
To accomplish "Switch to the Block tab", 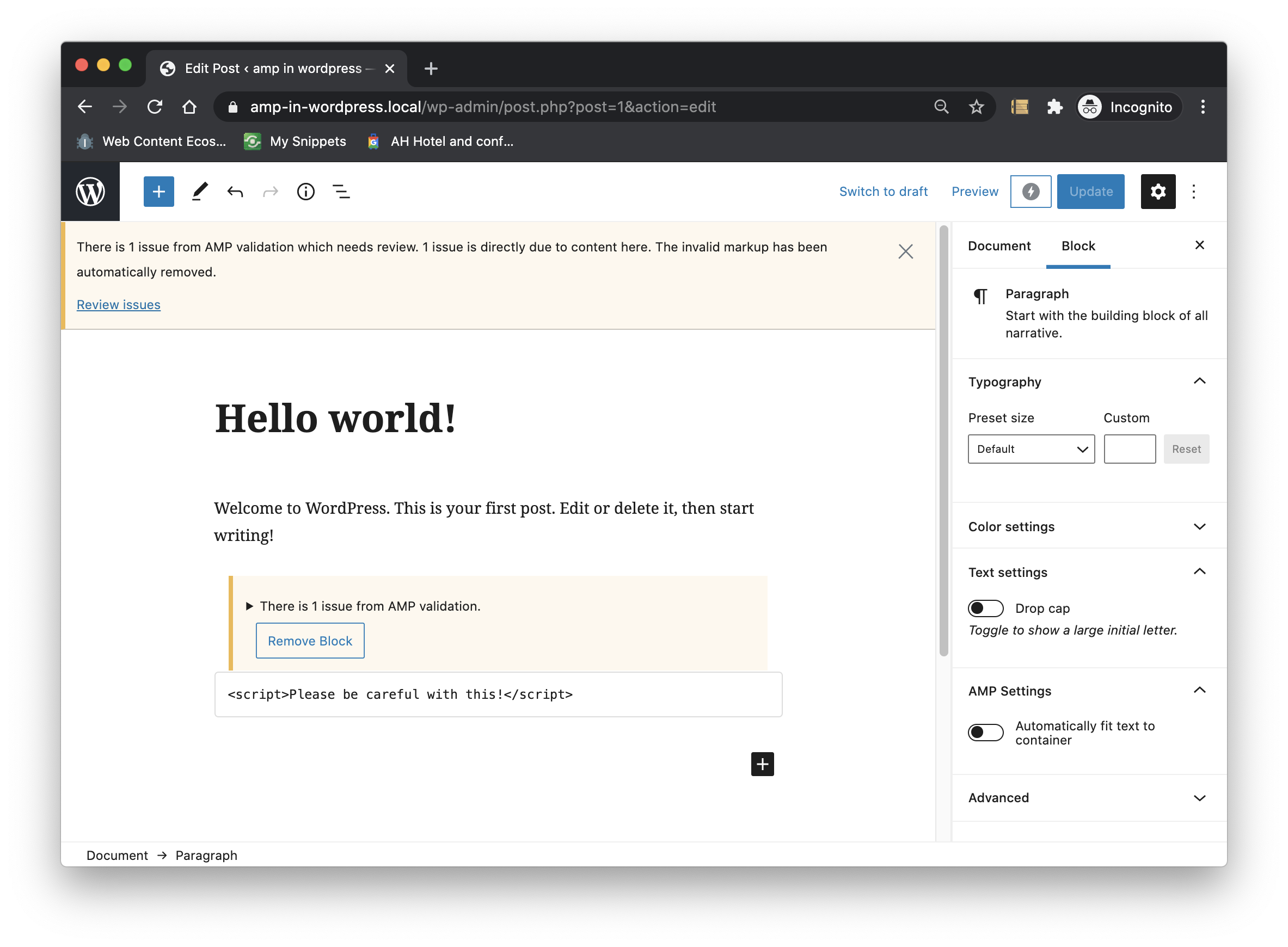I will pyautogui.click(x=1078, y=245).
